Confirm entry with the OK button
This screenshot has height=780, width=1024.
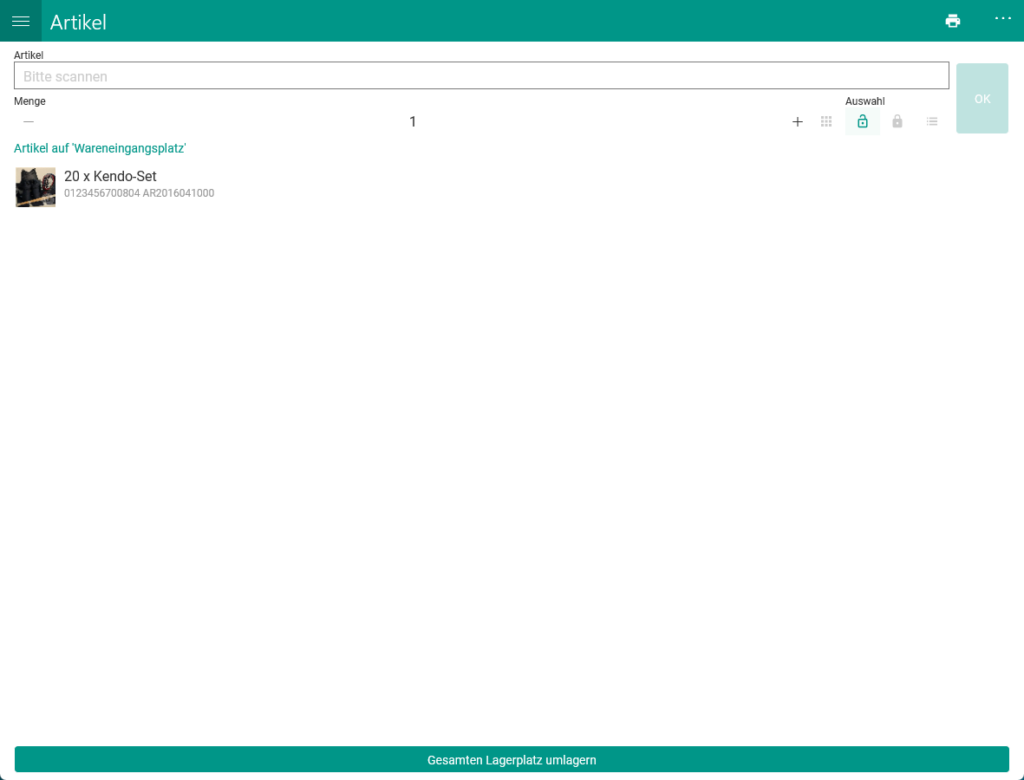981,98
